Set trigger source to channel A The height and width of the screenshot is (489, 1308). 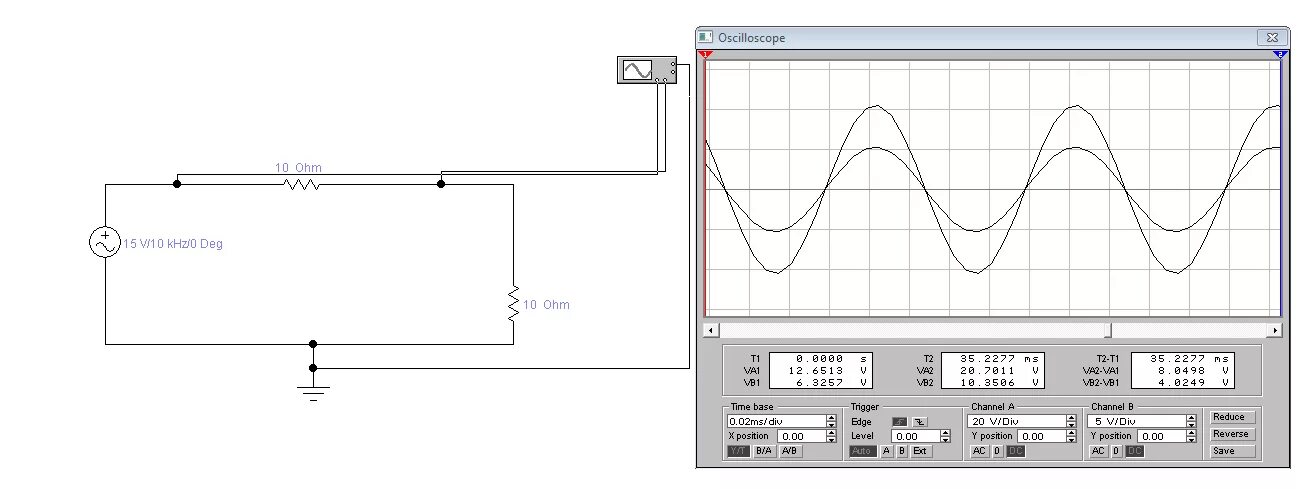886,451
